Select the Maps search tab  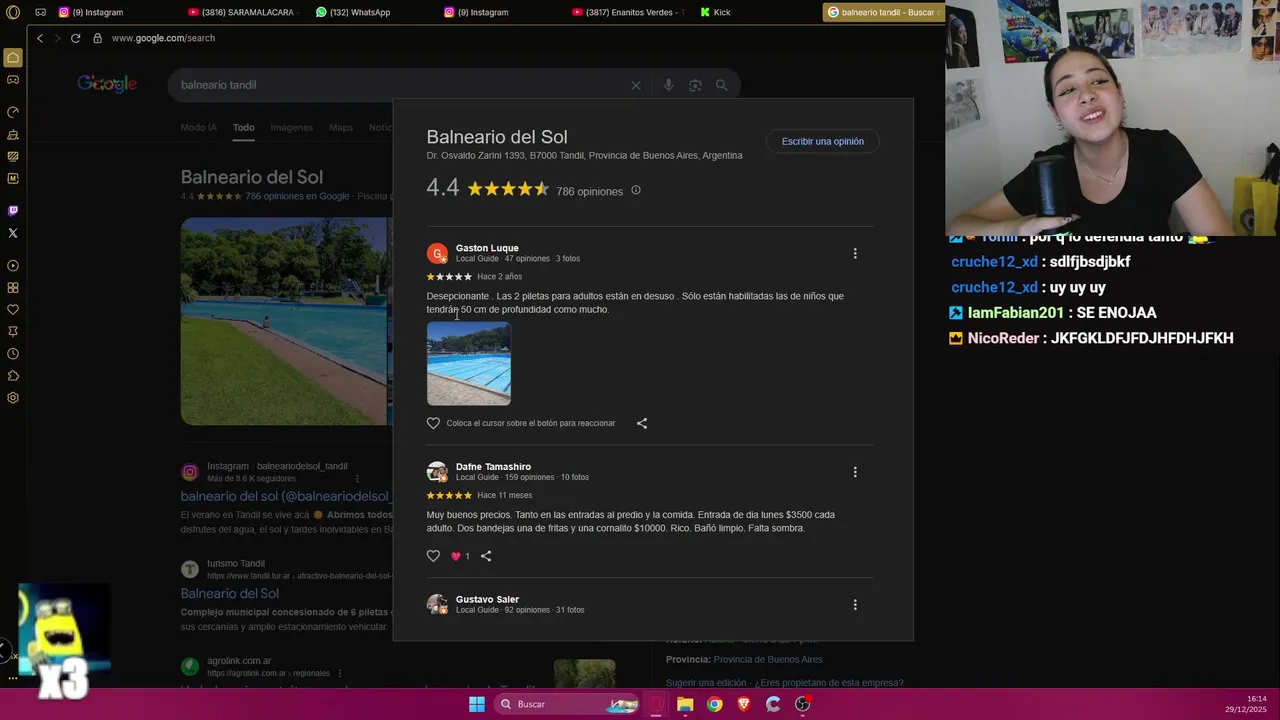(341, 128)
